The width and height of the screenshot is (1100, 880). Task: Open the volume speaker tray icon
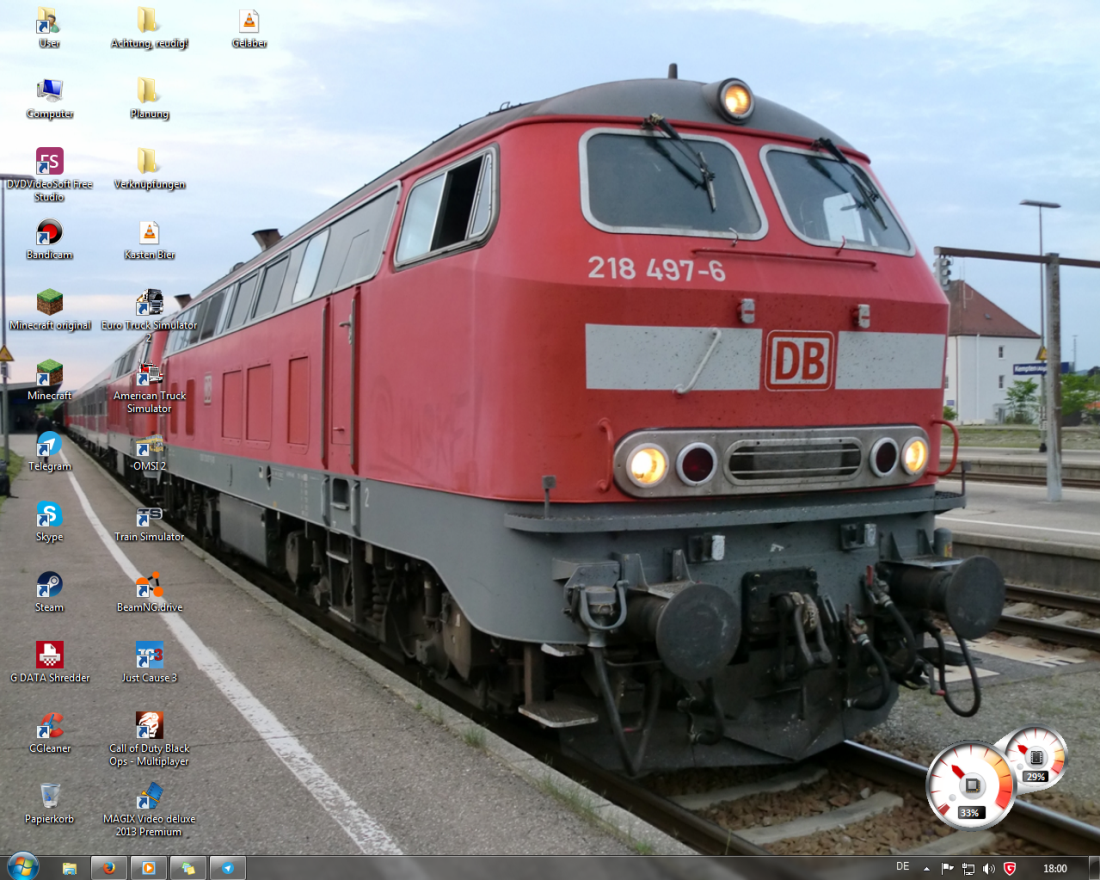point(988,869)
